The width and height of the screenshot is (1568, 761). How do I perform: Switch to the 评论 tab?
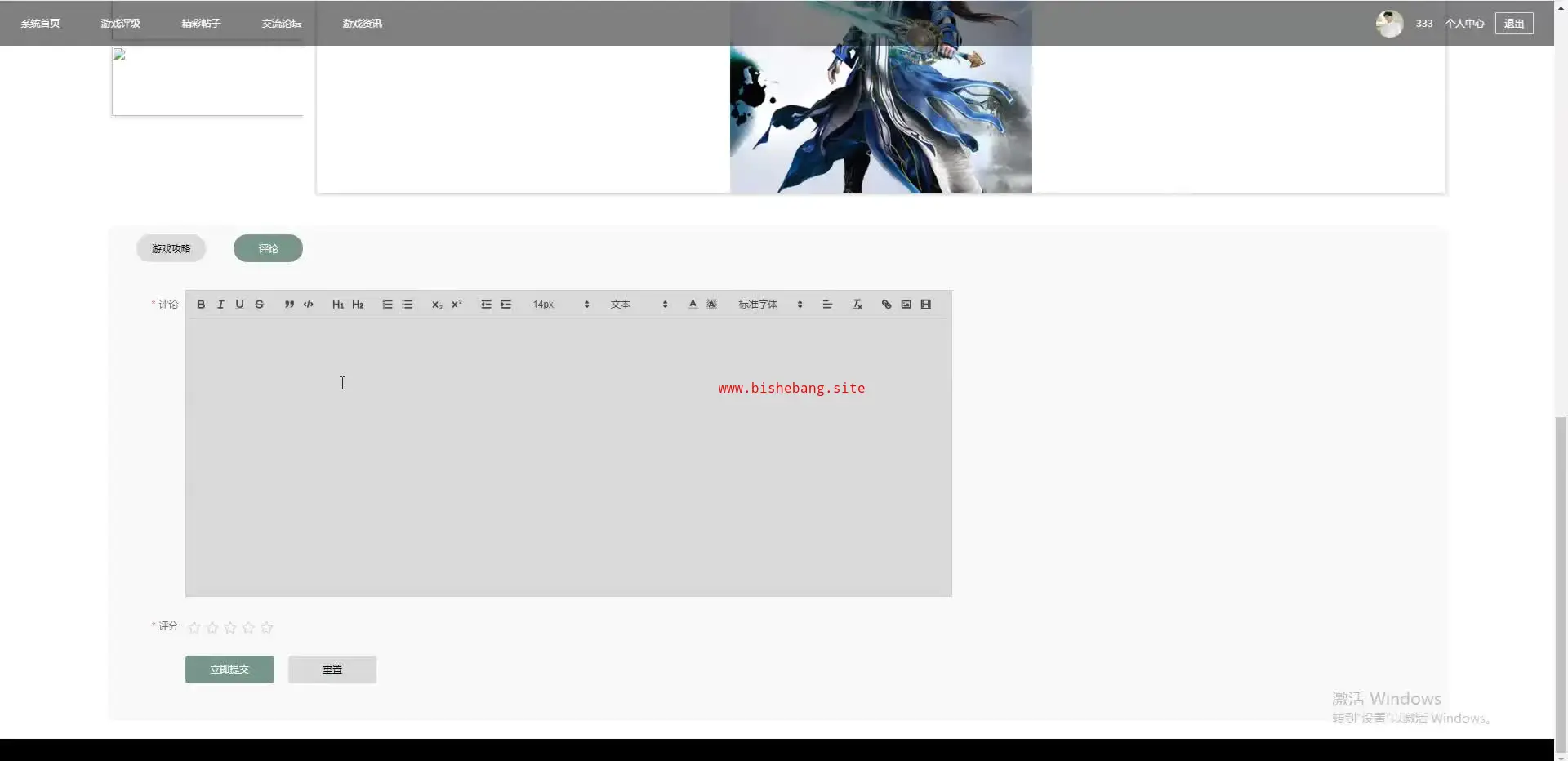click(268, 248)
